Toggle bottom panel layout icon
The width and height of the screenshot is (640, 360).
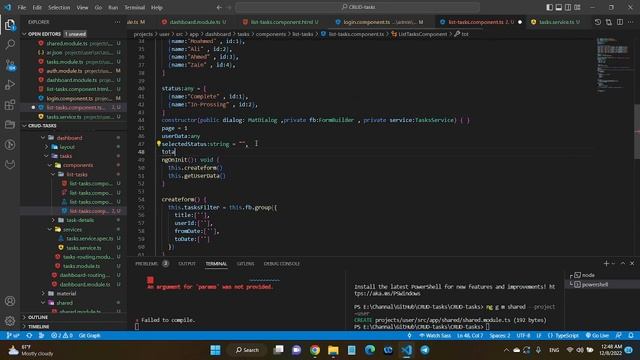click(x=559, y=7)
